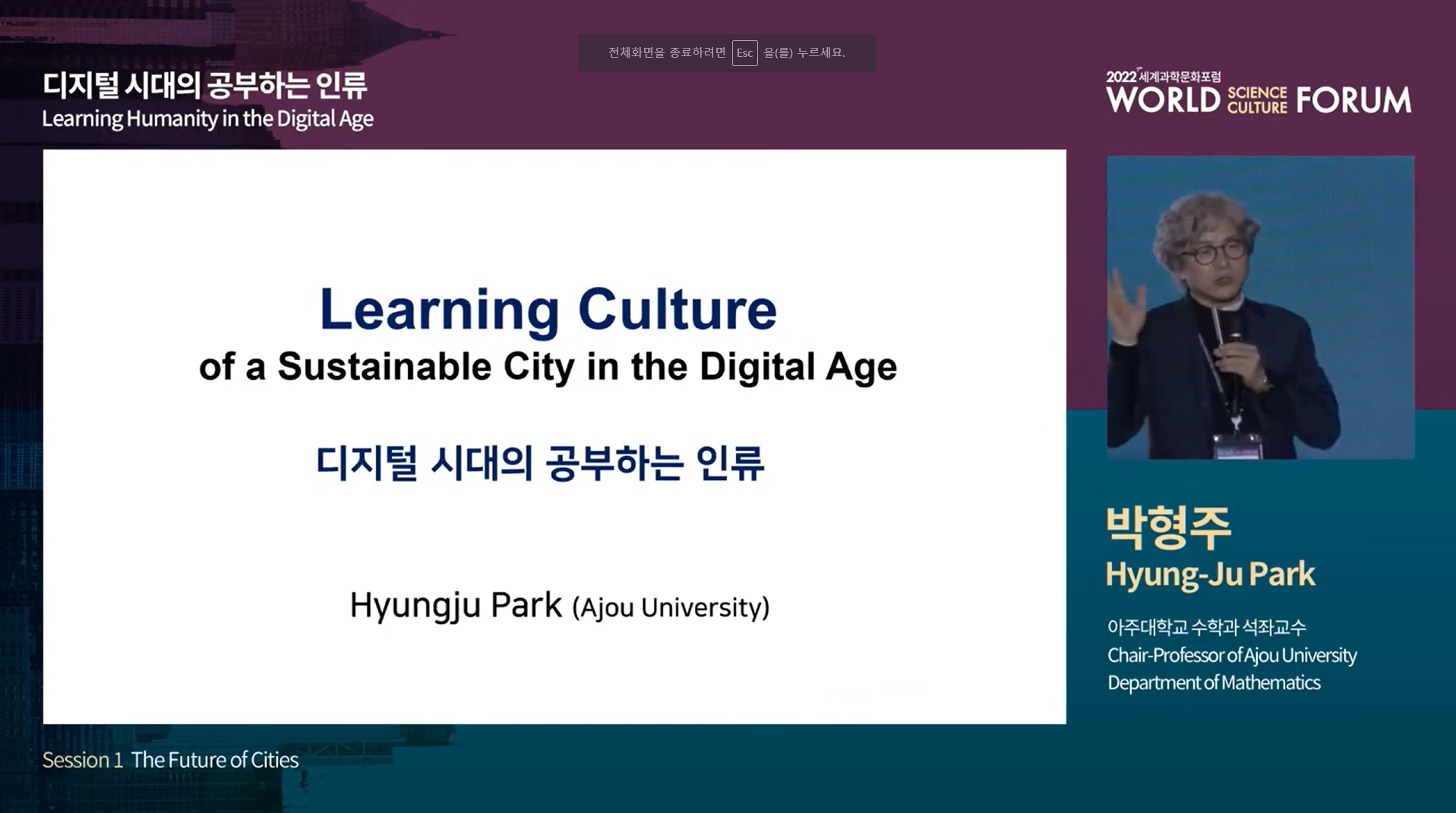The height and width of the screenshot is (813, 1456).
Task: Click the fullscreen exit notification text
Action: 727,53
